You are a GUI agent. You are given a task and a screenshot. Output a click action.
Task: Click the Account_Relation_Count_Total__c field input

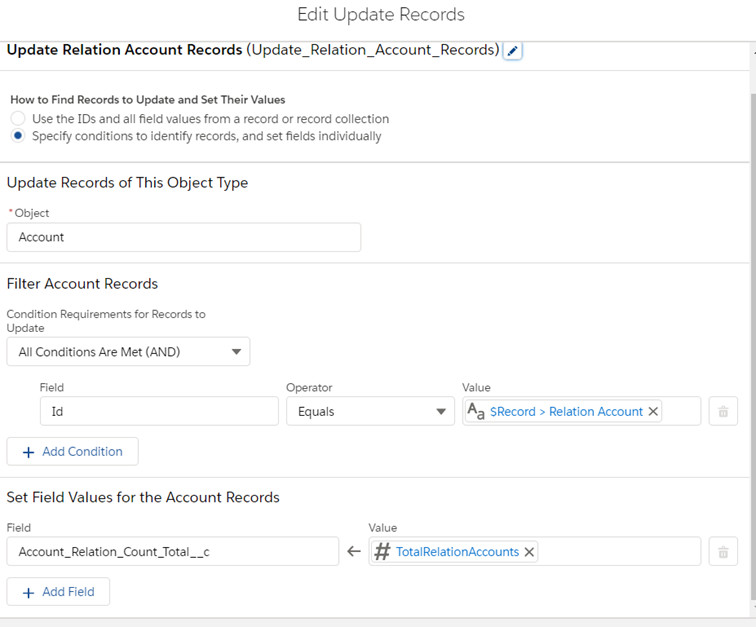(x=172, y=551)
